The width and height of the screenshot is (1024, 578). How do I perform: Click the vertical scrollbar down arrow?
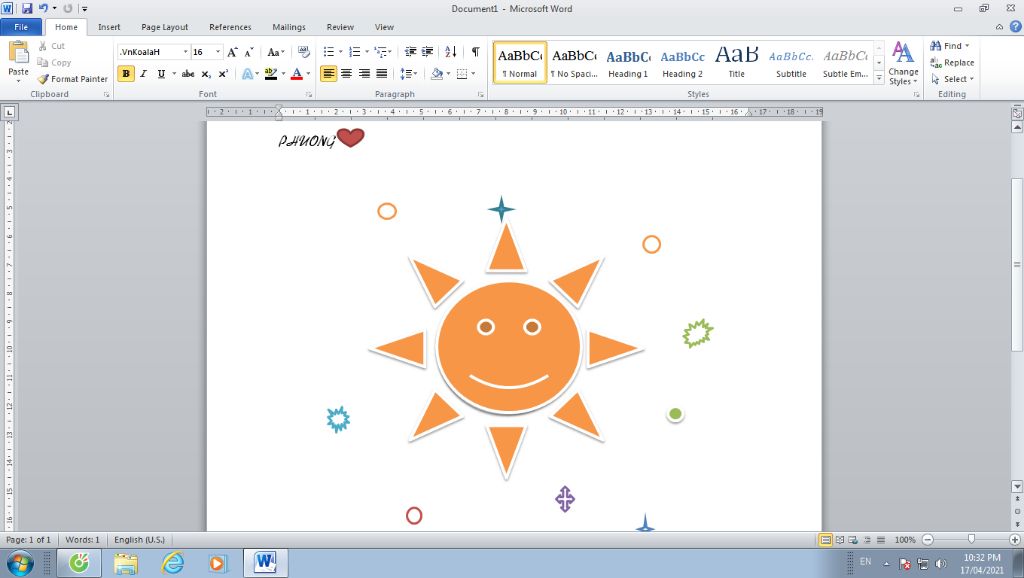coord(1017,487)
